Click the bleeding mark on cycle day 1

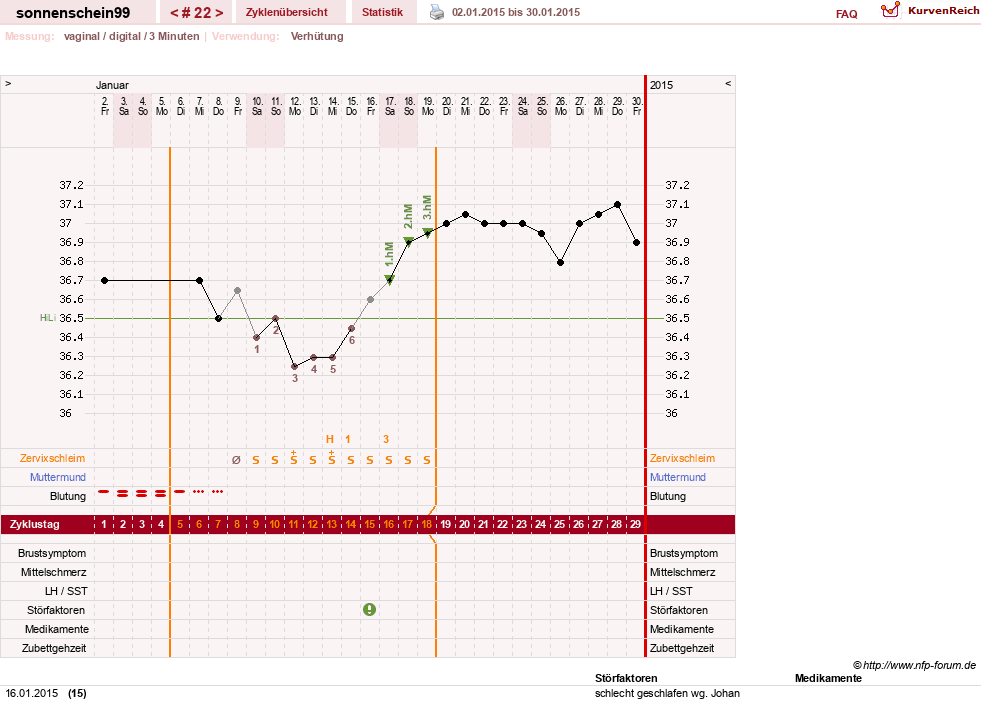click(104, 492)
